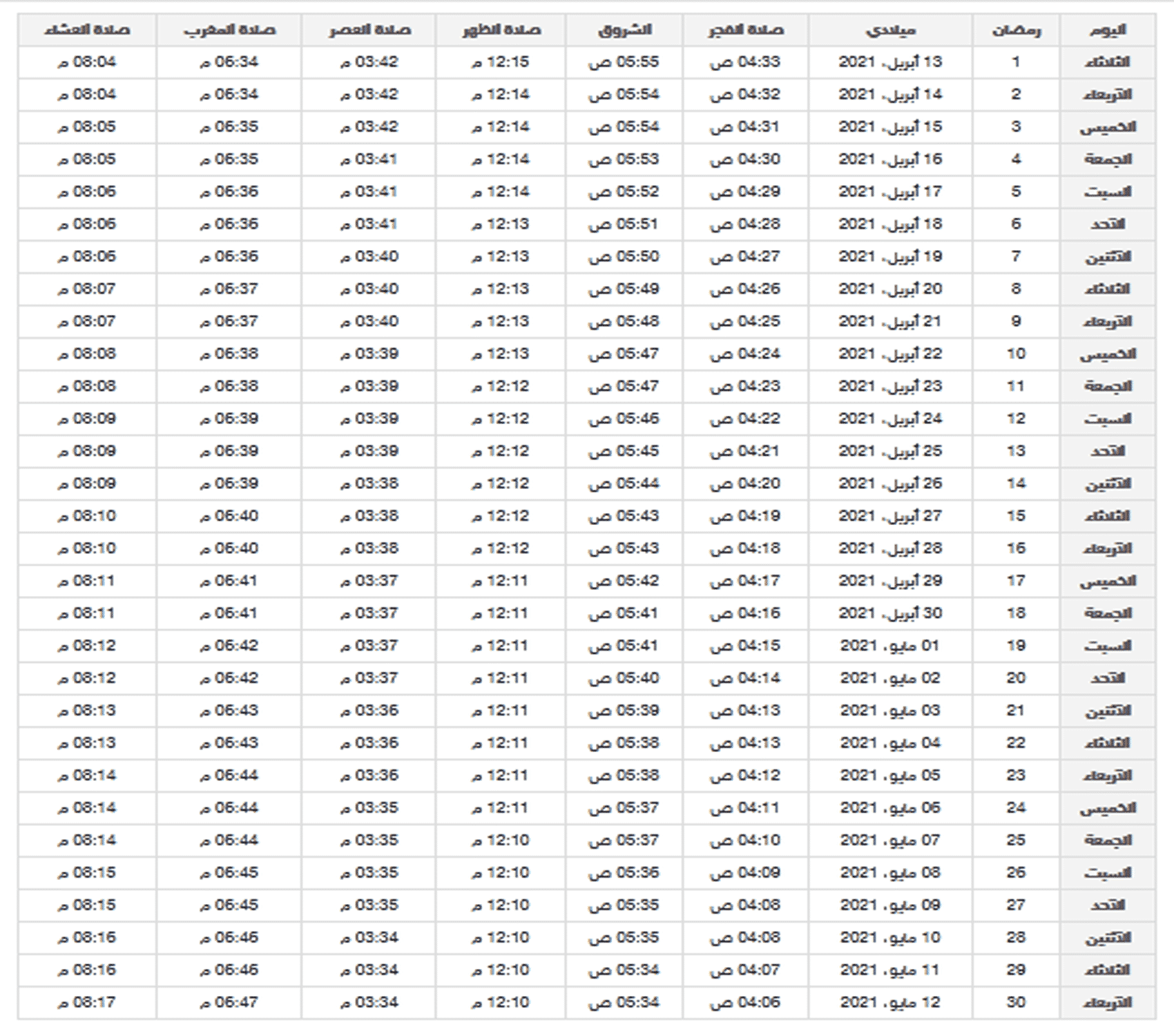The height and width of the screenshot is (1036, 1174).
Task: Select sunrise time 05:51 ص
Action: pyautogui.click(x=624, y=224)
